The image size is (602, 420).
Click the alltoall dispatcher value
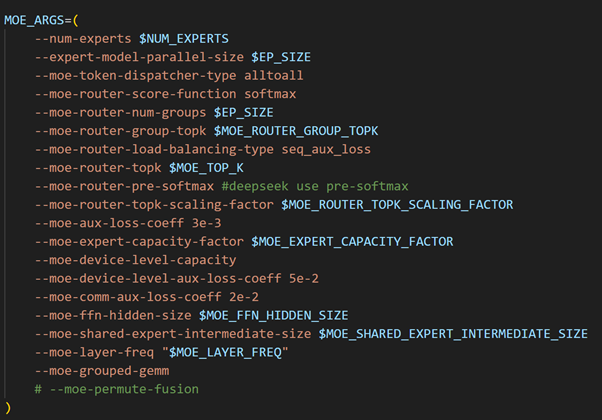273,76
